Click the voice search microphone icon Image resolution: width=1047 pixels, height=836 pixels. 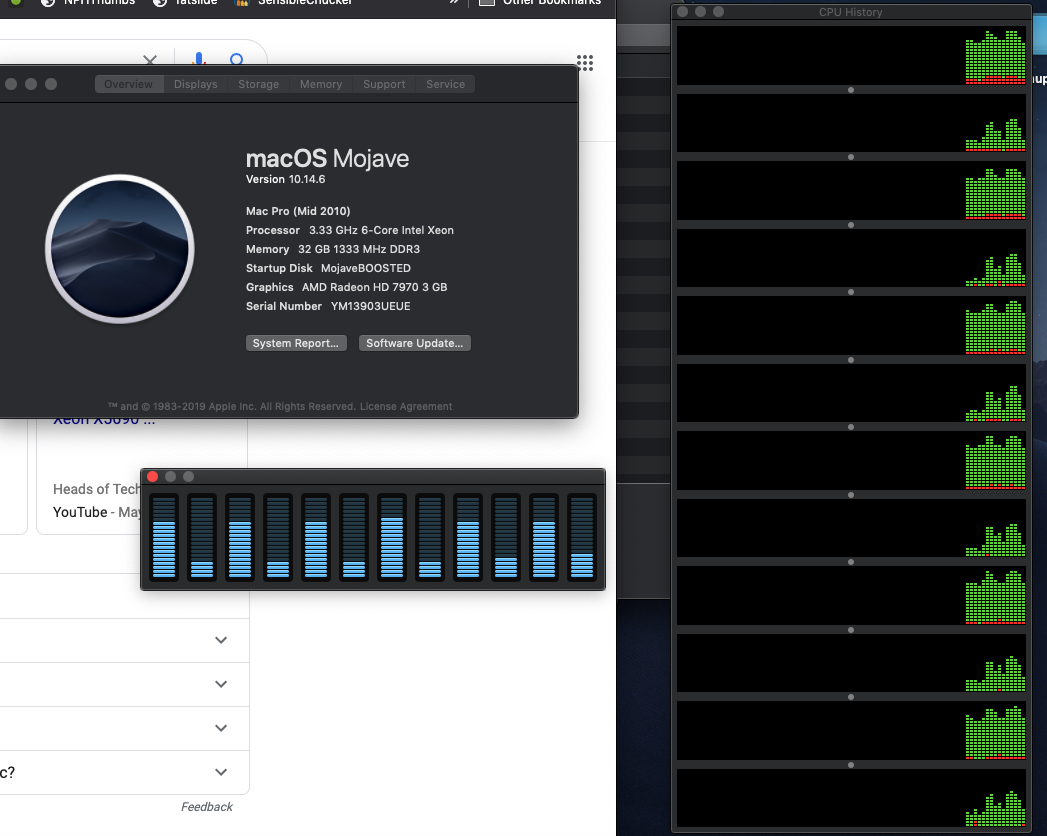[x=198, y=59]
